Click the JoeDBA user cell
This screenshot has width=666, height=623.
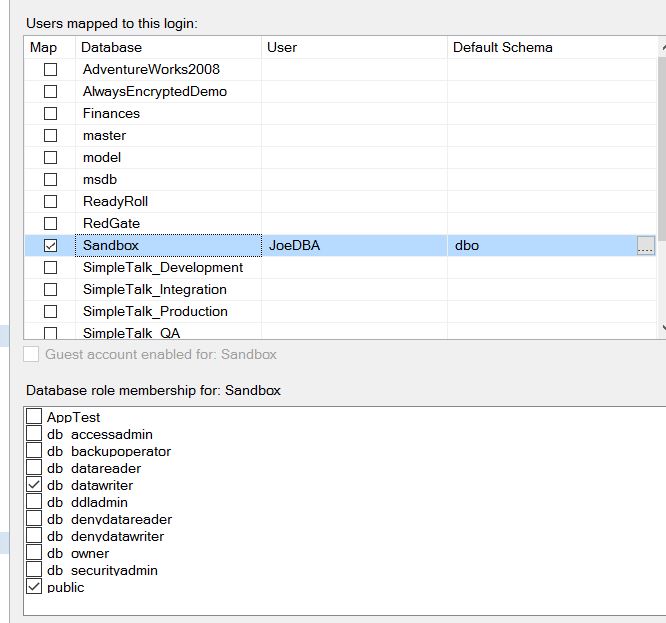295,246
